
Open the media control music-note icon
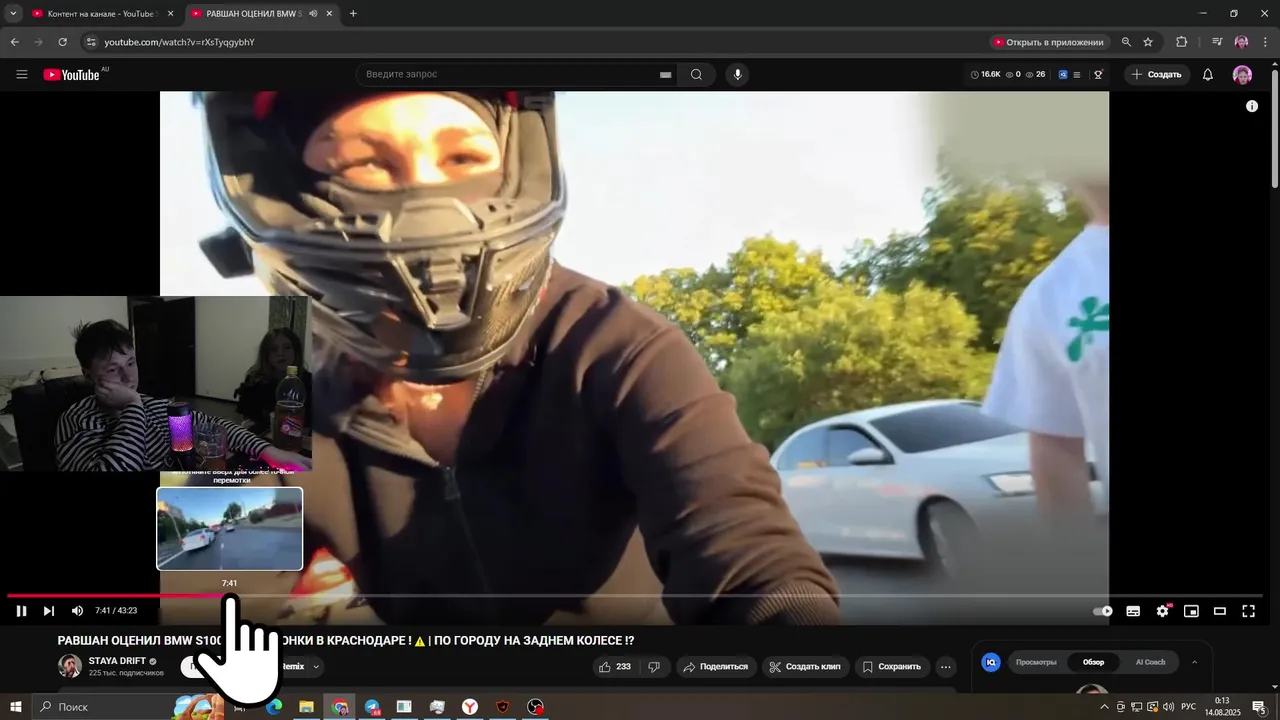(x=1216, y=42)
